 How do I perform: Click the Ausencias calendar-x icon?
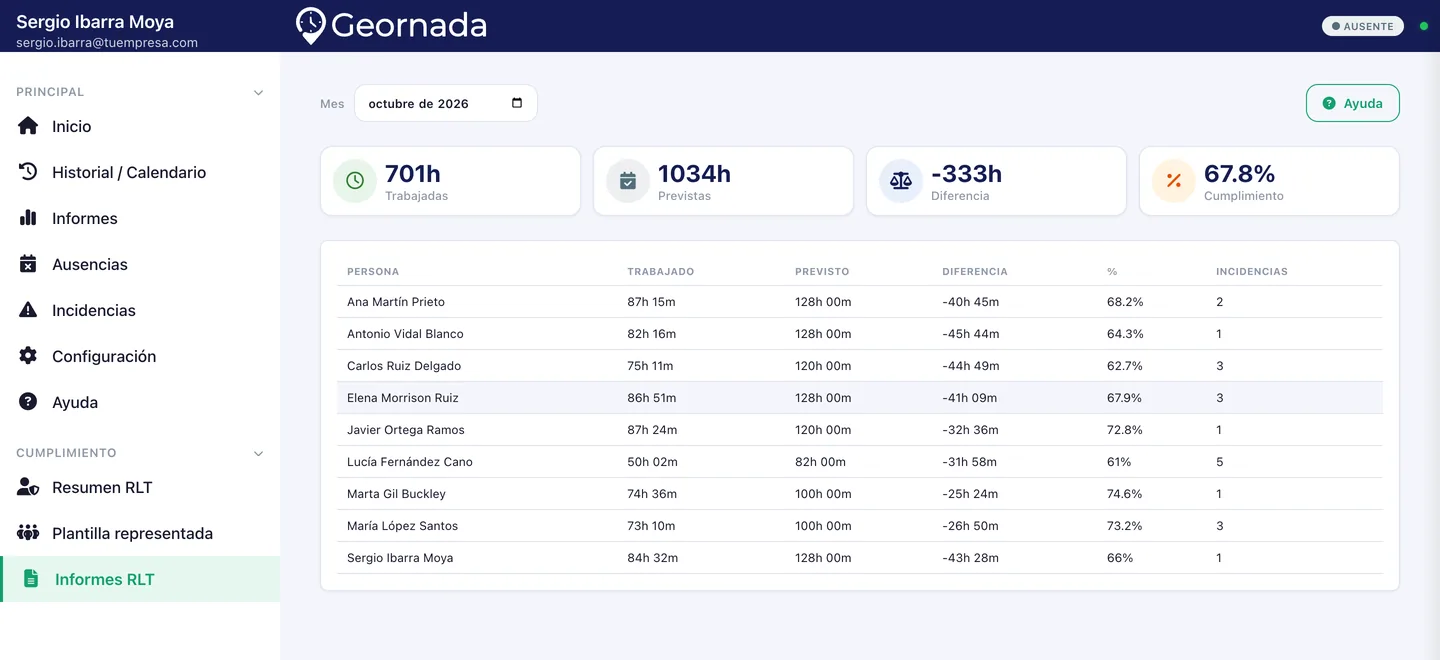[28, 264]
